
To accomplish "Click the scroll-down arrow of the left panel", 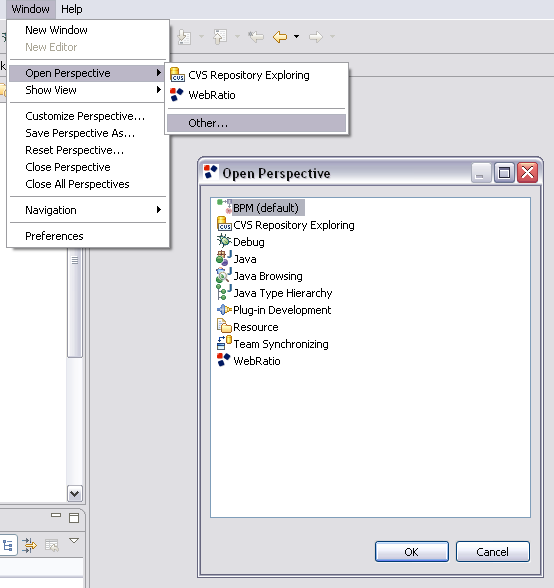I will point(75,494).
